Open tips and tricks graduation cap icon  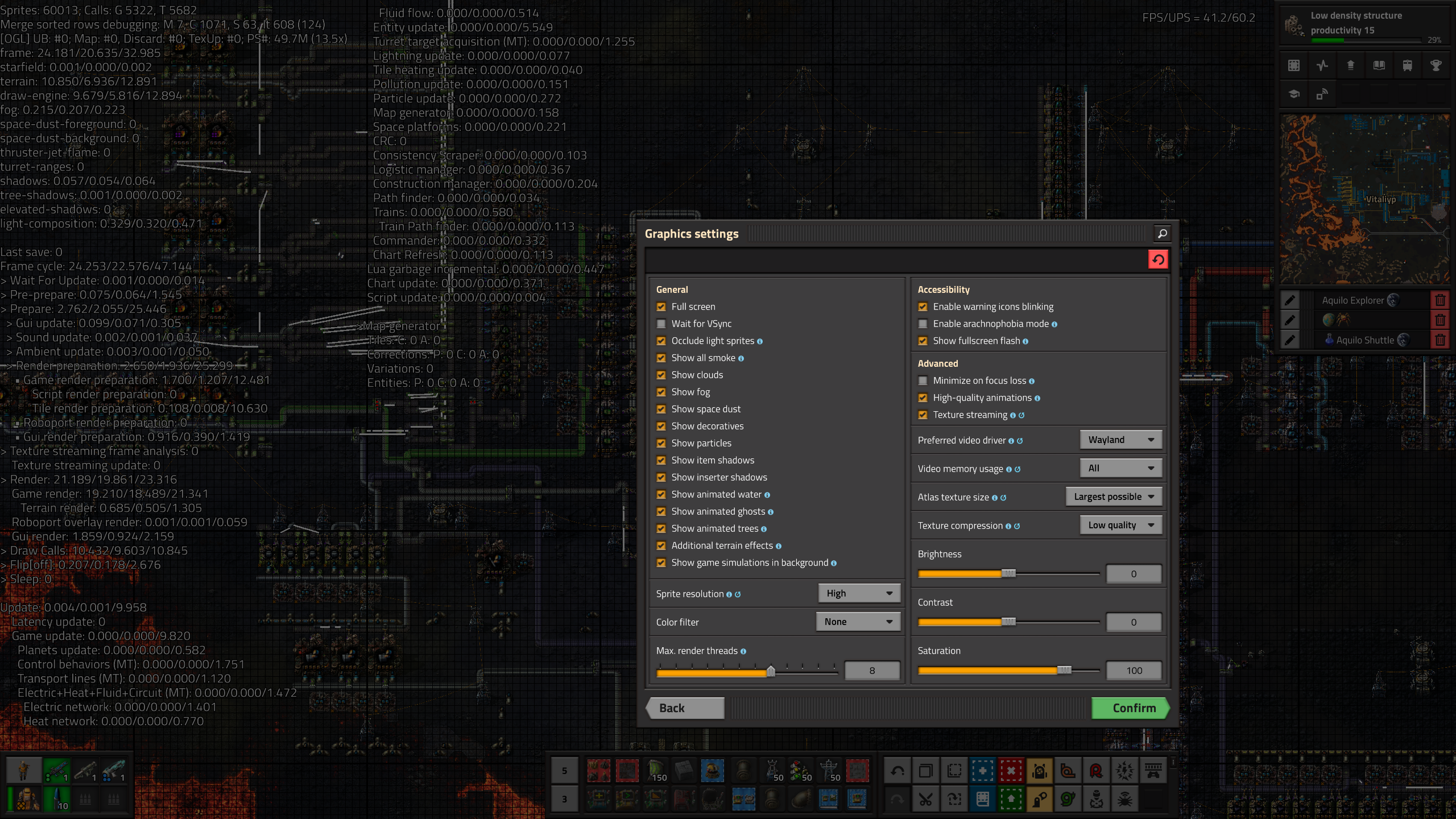(x=1293, y=94)
